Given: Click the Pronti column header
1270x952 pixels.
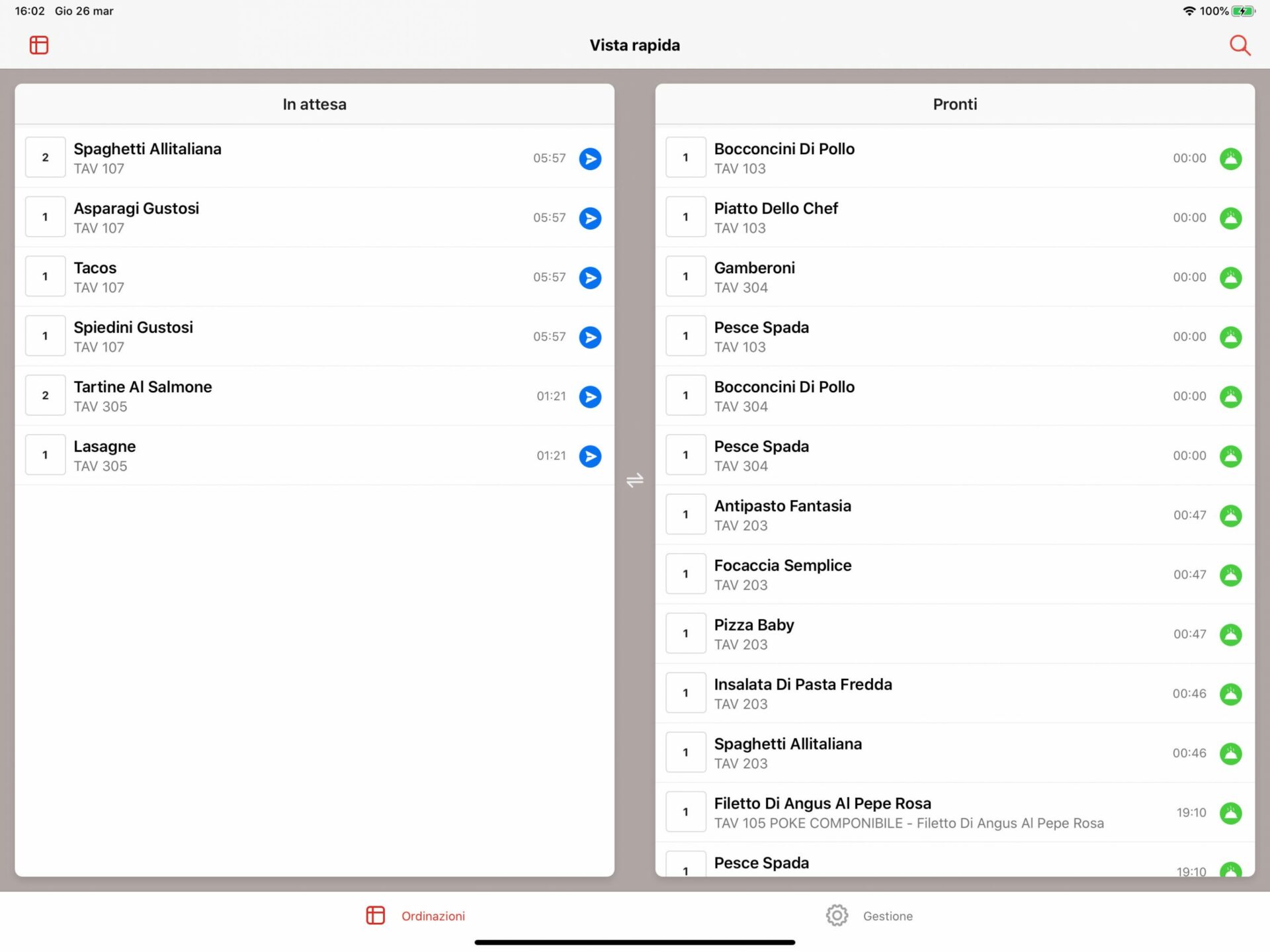Looking at the screenshot, I should pyautogui.click(x=954, y=104).
